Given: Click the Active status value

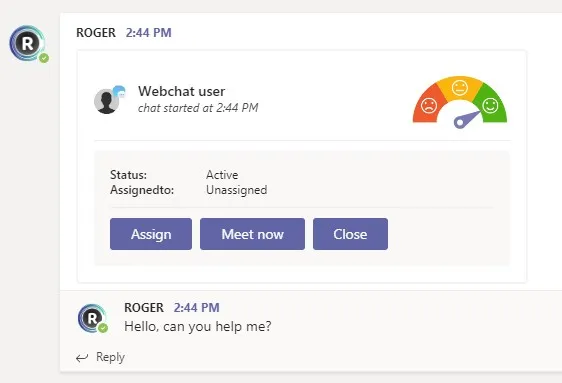Looking at the screenshot, I should [222, 175].
